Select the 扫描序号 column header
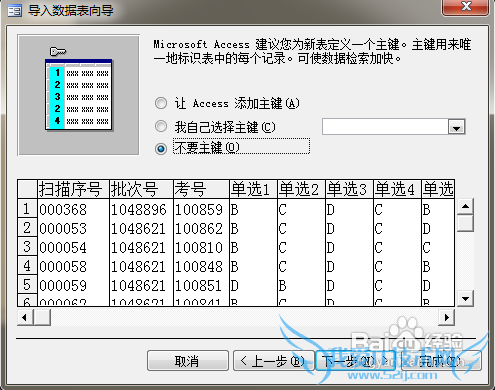The height and width of the screenshot is (390, 495). click(x=73, y=189)
